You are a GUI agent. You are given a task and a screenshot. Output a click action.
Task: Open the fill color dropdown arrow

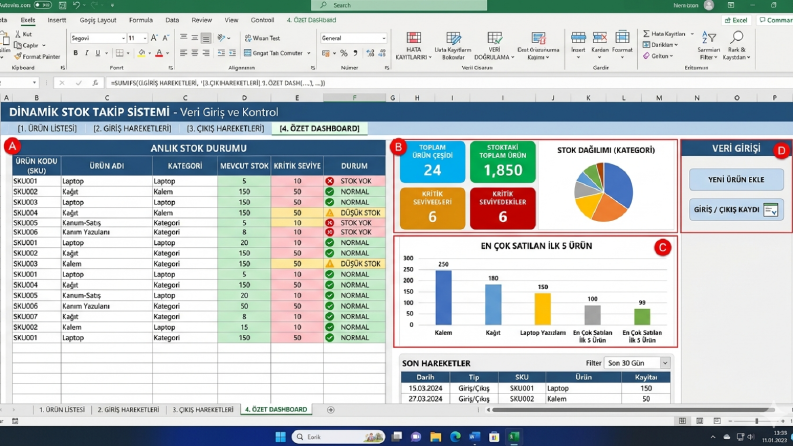(150, 53)
